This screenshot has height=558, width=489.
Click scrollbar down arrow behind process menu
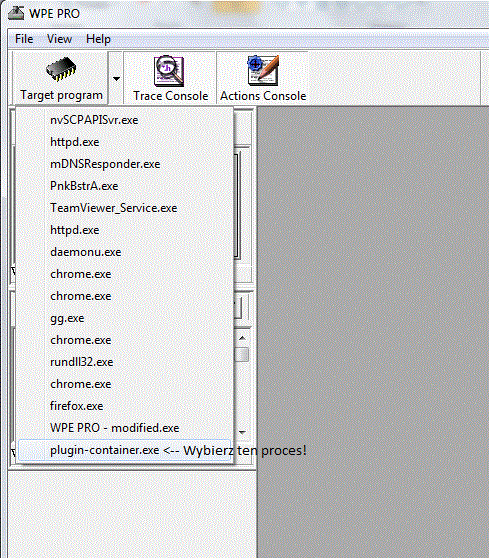(242, 432)
